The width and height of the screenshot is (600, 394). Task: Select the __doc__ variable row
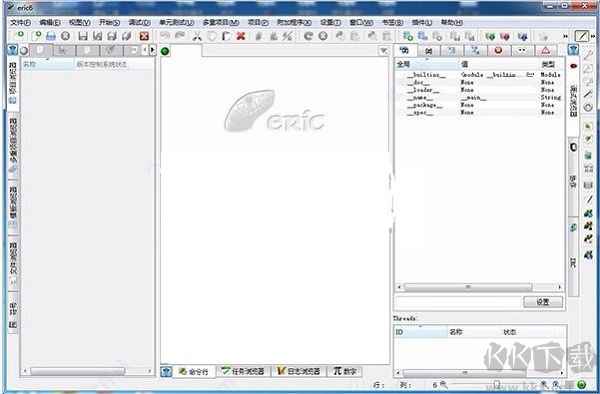pos(479,82)
